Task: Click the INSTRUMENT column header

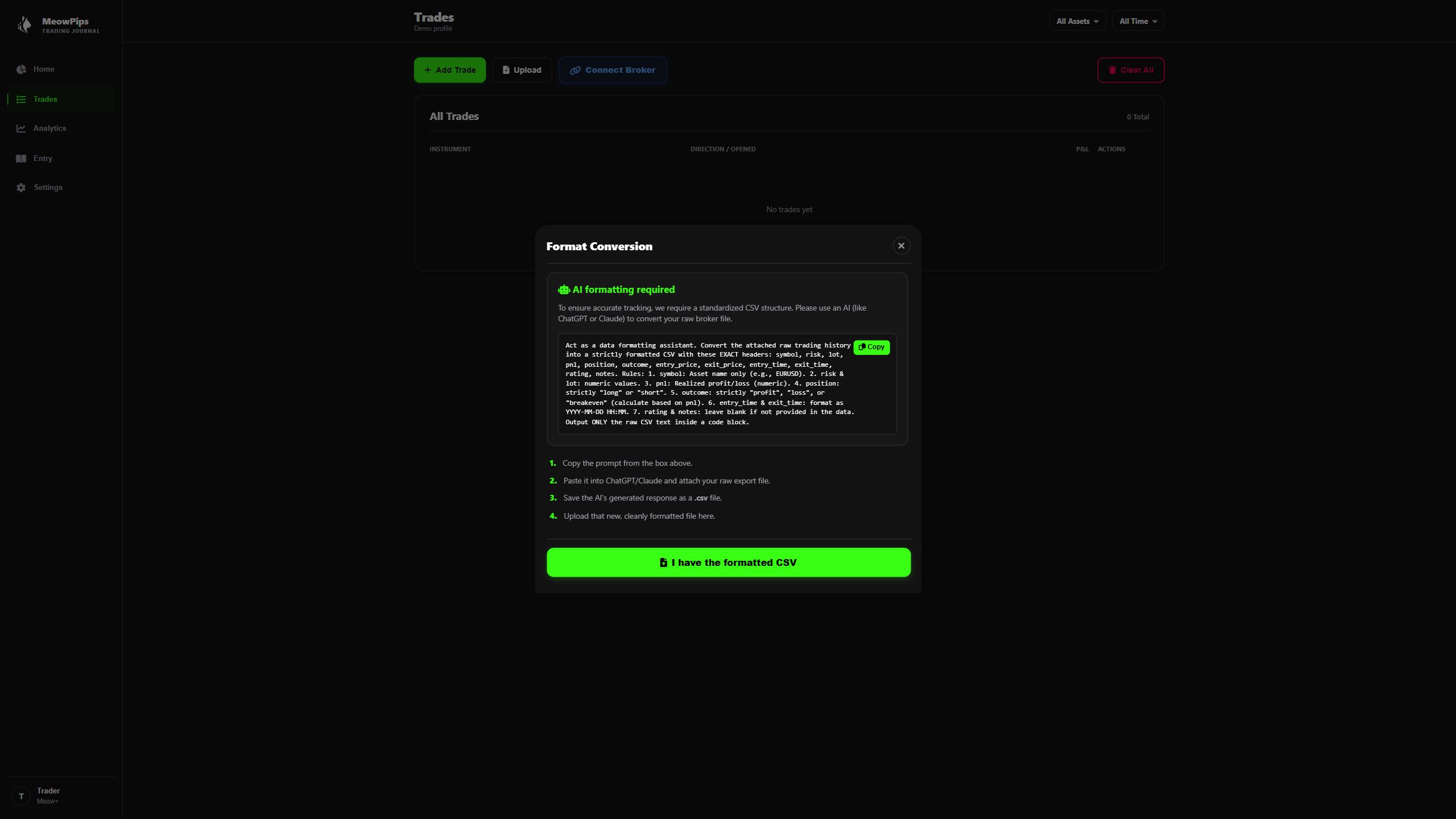Action: pyautogui.click(x=450, y=149)
